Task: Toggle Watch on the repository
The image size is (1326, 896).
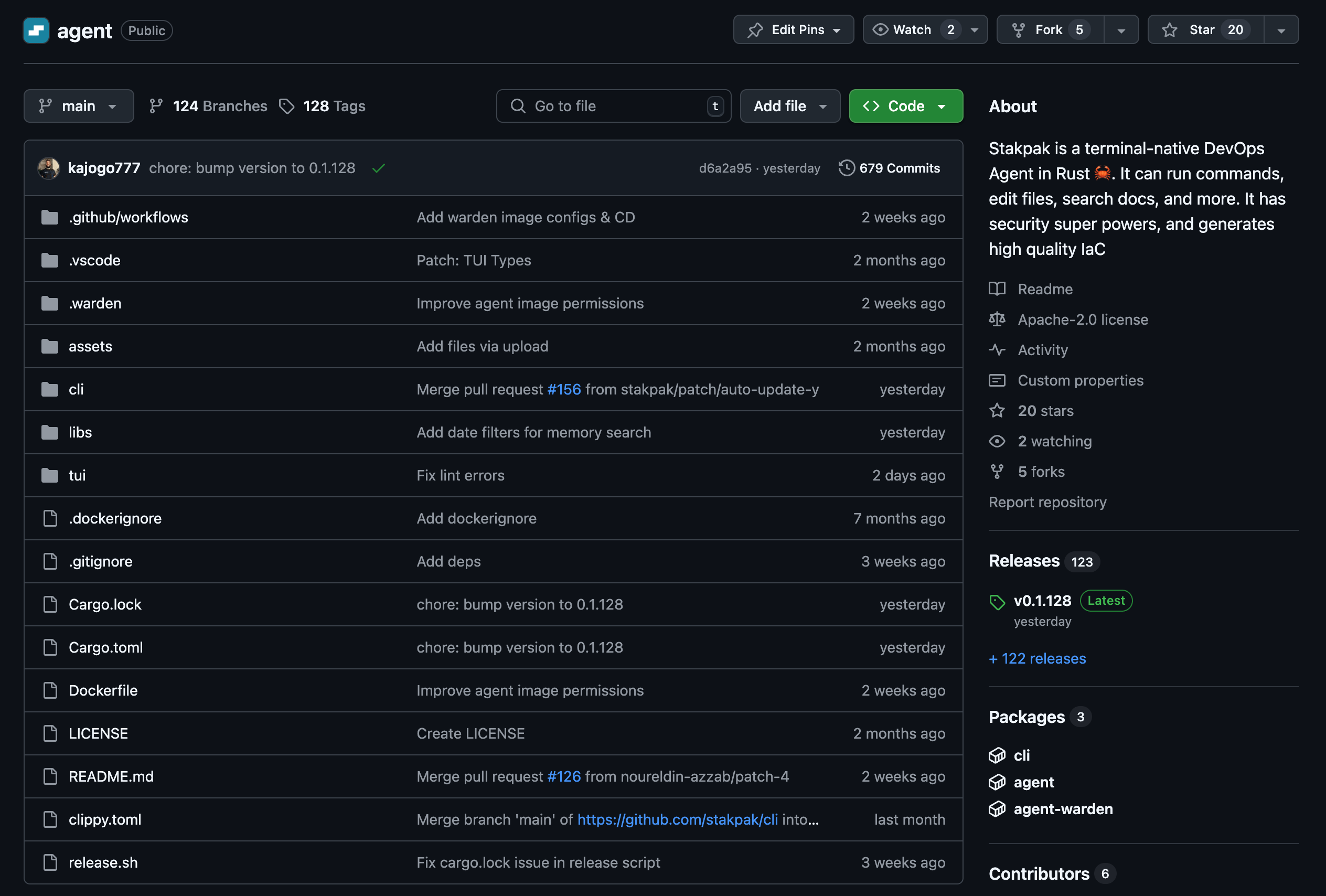Action: pos(912,30)
